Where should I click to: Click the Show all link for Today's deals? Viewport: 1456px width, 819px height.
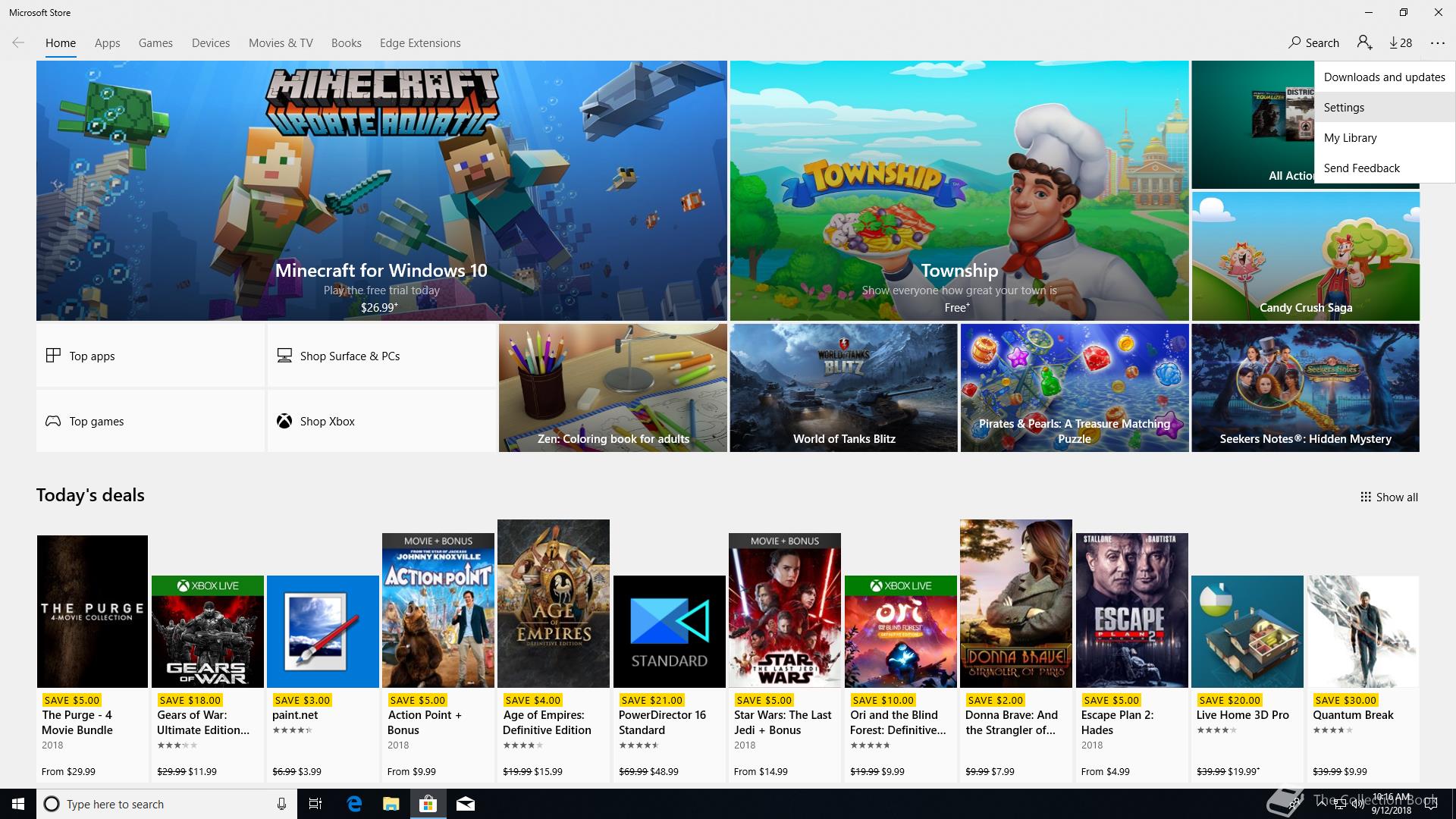(1389, 497)
